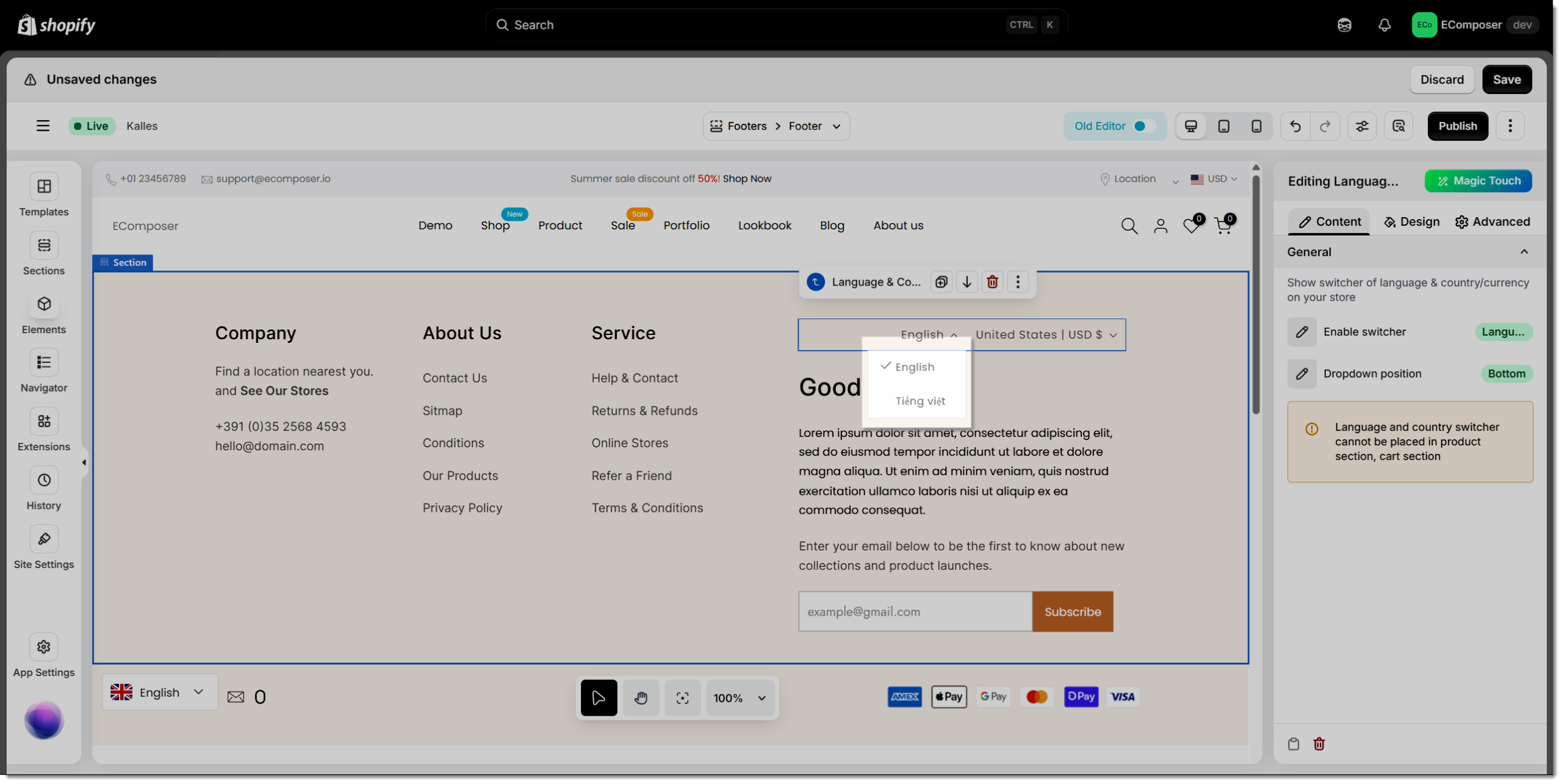Select the hand pan tool
This screenshot has width=1562, height=784.
coord(641,698)
